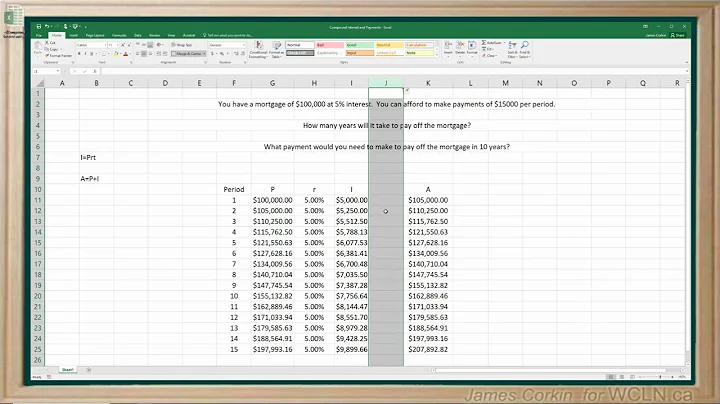This screenshot has height=404, width=720.
Task: Toggle Bold formatting
Action: (x=79, y=54)
